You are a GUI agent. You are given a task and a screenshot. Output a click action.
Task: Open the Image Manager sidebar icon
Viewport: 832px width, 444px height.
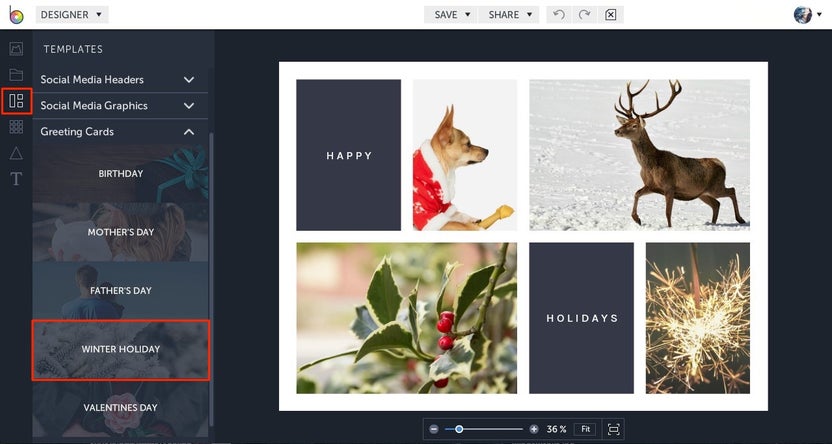click(16, 49)
